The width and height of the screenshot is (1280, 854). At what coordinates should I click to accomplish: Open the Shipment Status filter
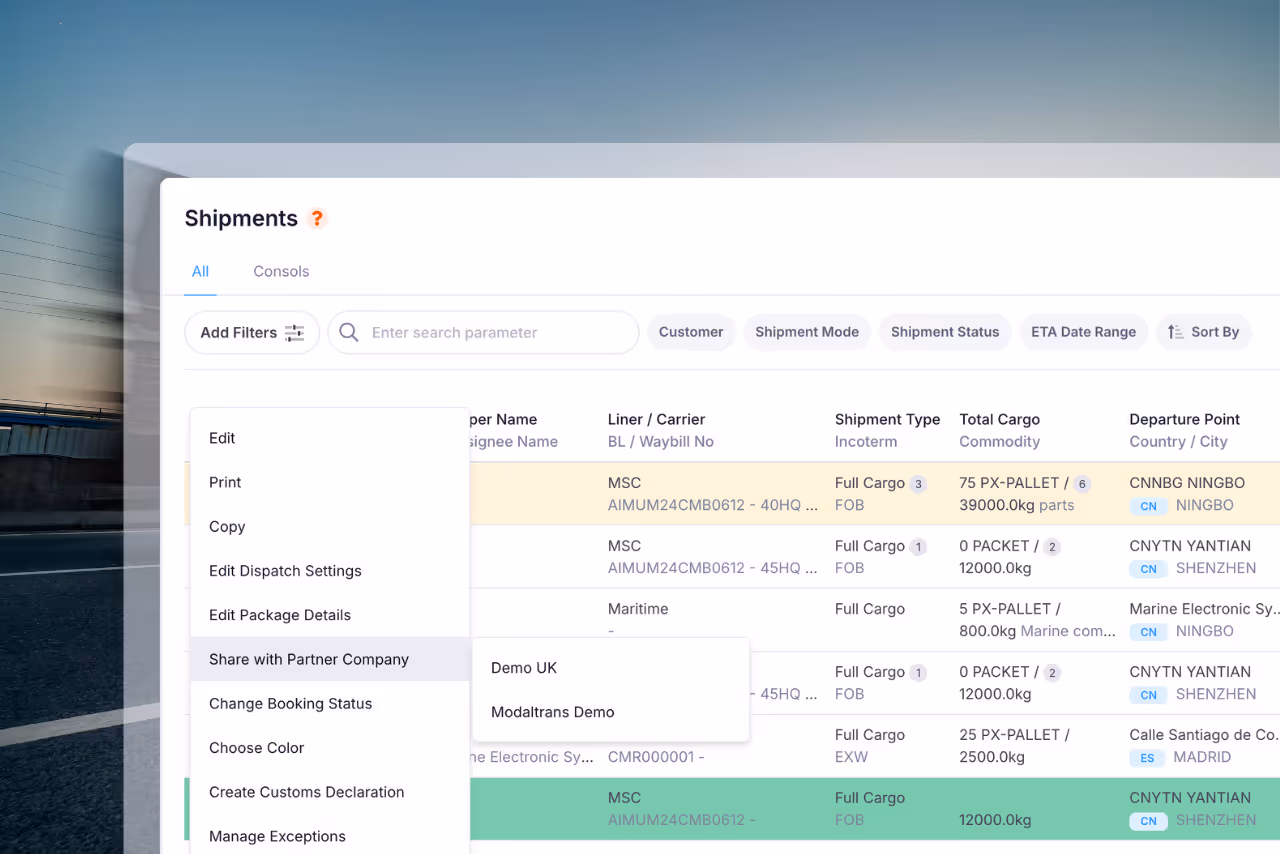point(945,332)
